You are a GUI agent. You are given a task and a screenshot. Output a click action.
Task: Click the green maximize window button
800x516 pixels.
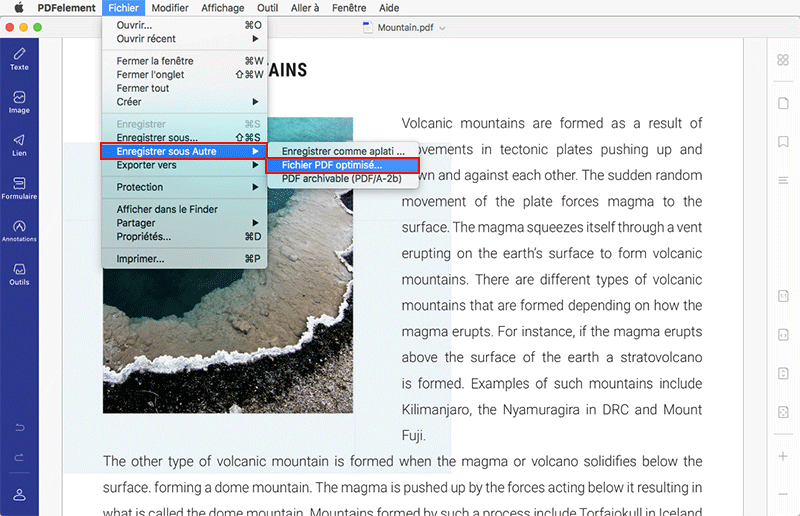pyautogui.click(x=37, y=28)
